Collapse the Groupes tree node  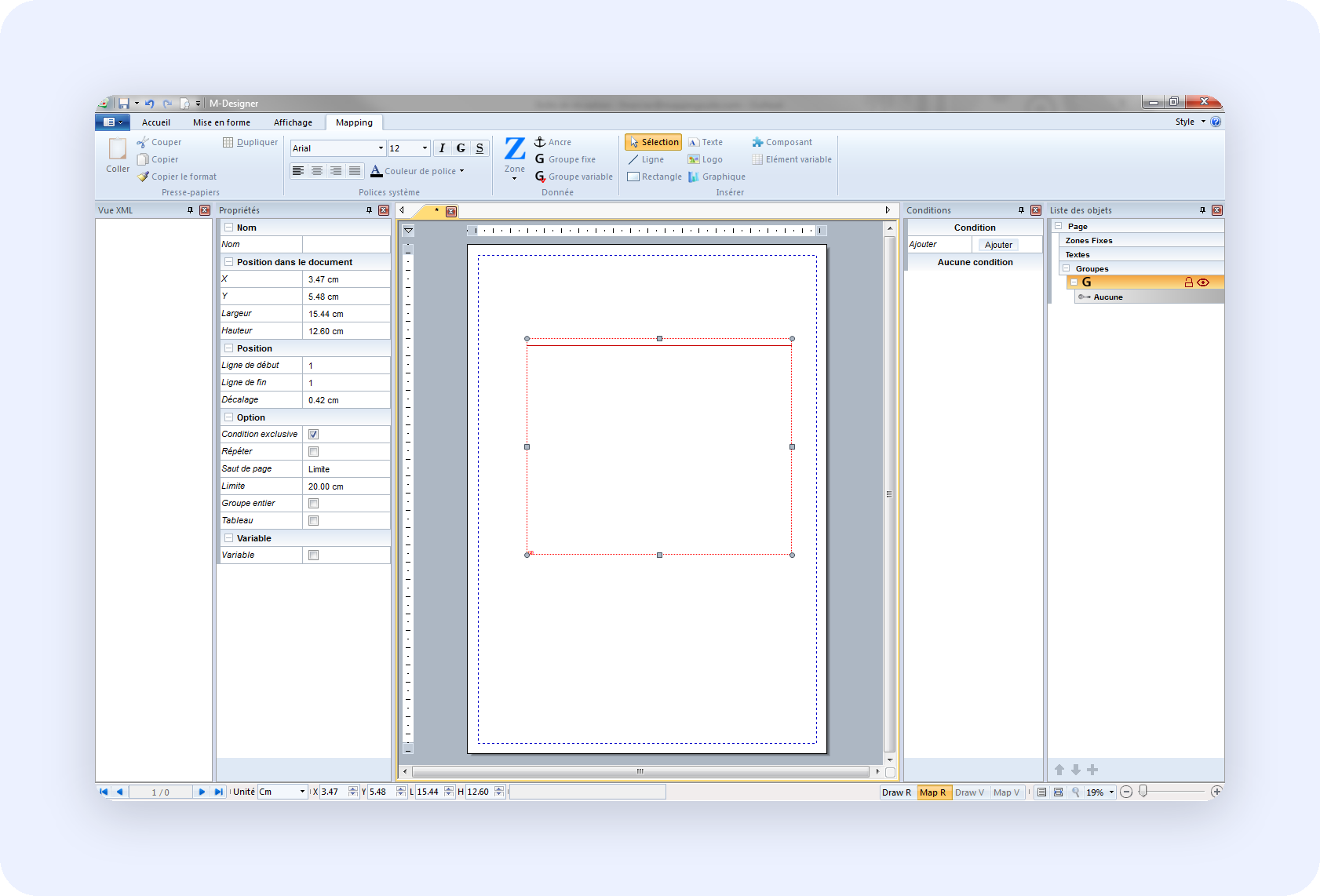[x=1066, y=268]
